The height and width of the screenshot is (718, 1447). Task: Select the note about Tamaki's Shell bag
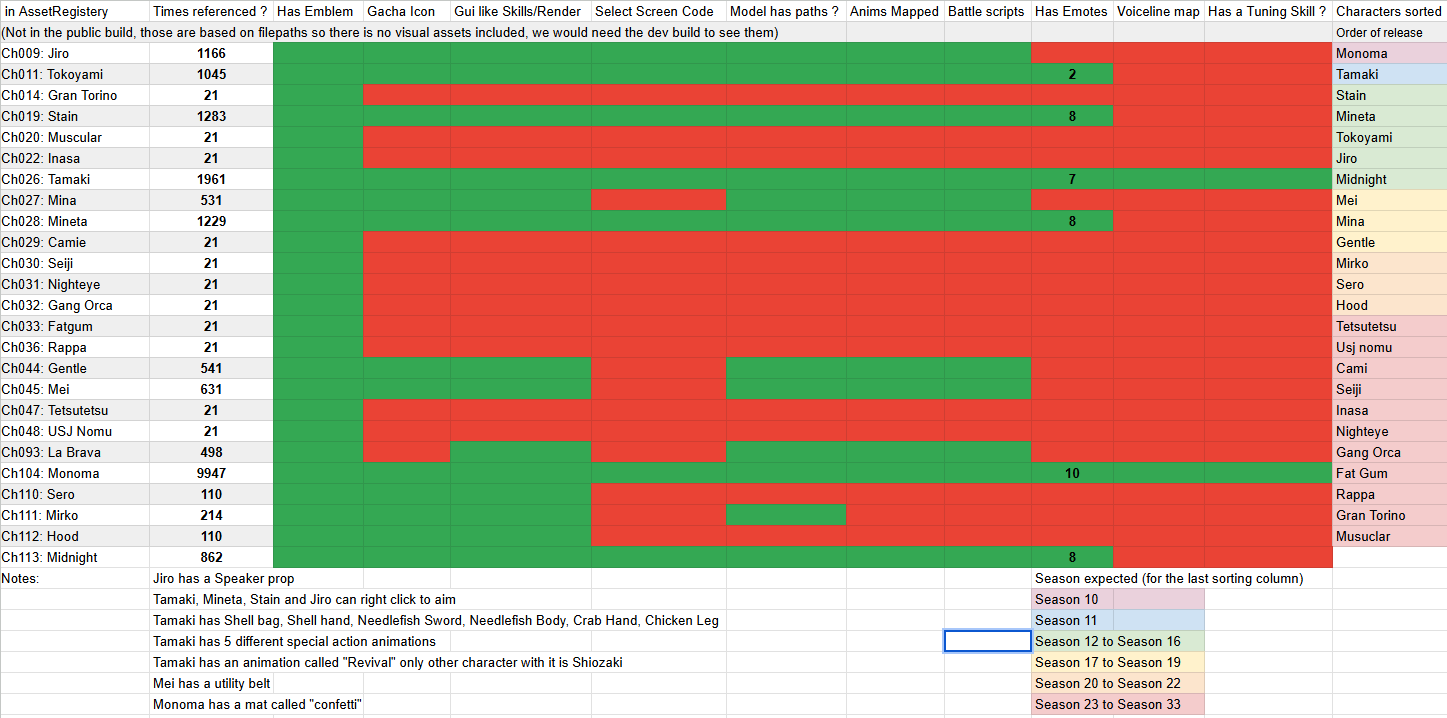[435, 620]
